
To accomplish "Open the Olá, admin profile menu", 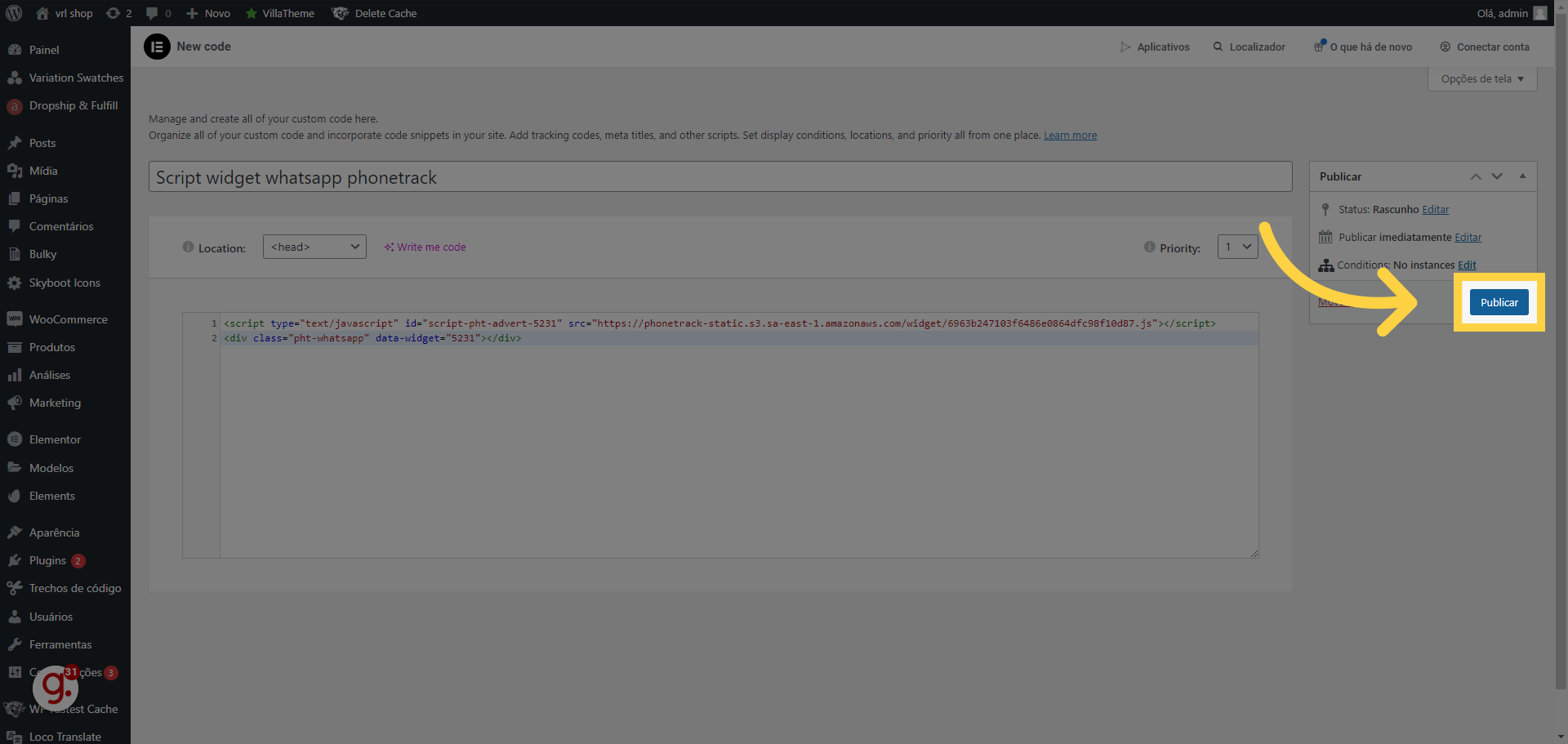I will coord(1512,13).
